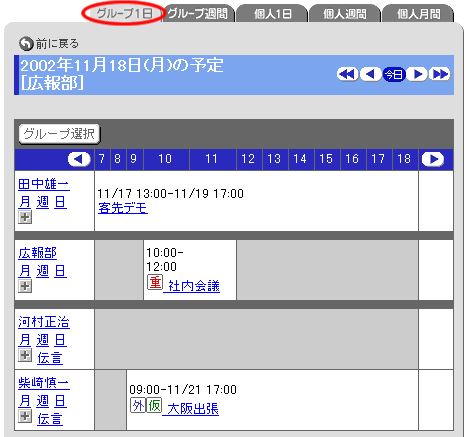Click the グループ選択 button
This screenshot has height=437, width=467.
pyautogui.click(x=59, y=134)
